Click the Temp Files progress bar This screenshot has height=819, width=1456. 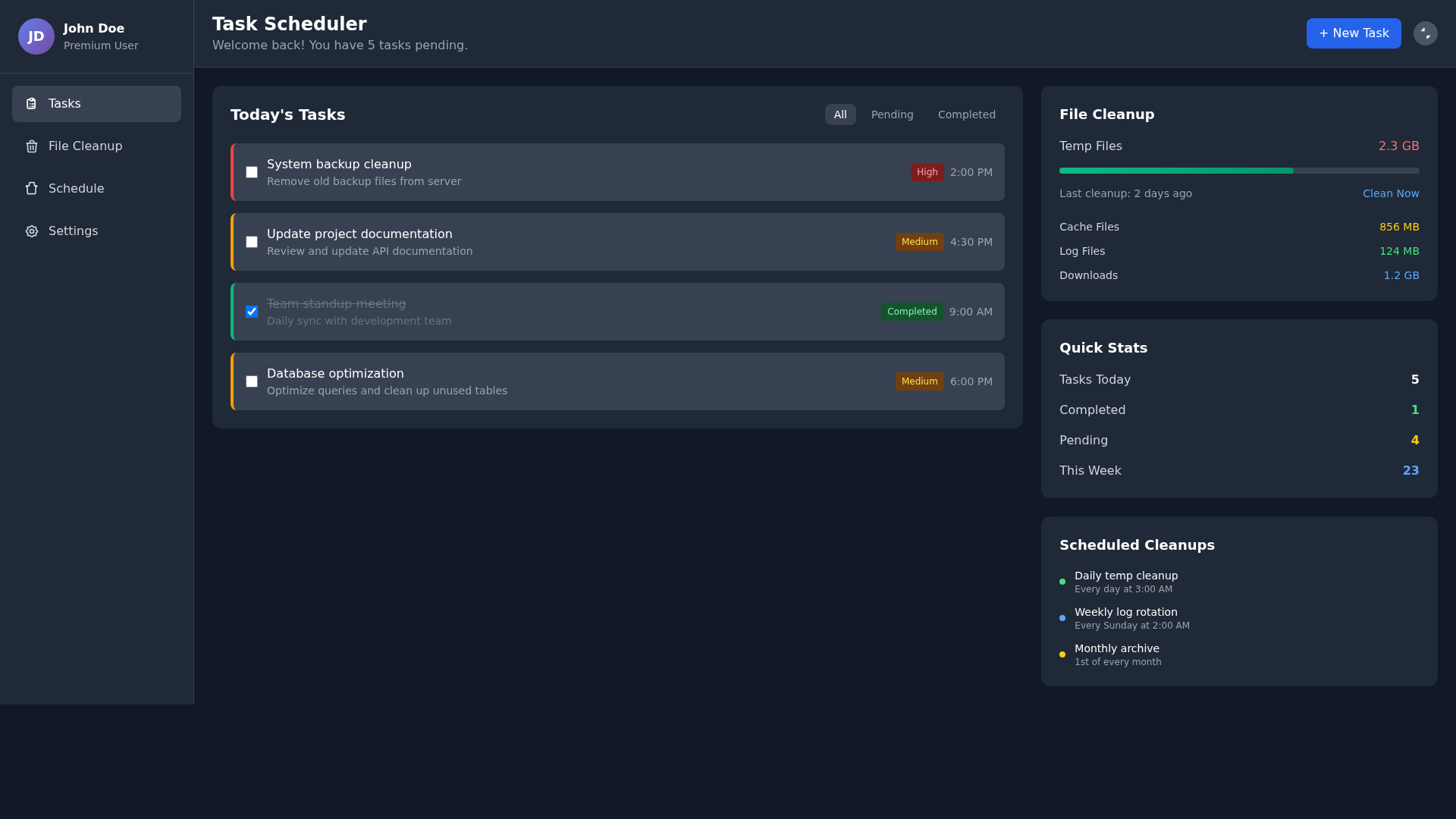1239,171
